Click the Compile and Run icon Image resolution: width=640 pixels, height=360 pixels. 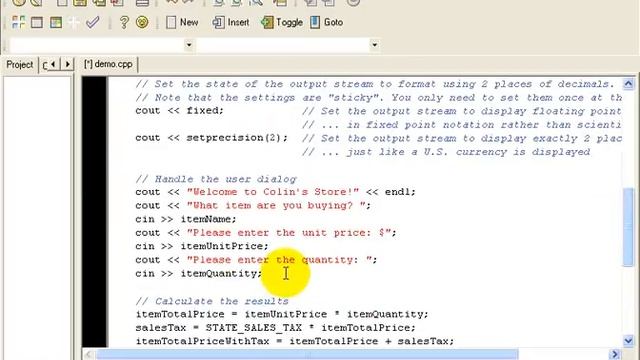point(56,22)
